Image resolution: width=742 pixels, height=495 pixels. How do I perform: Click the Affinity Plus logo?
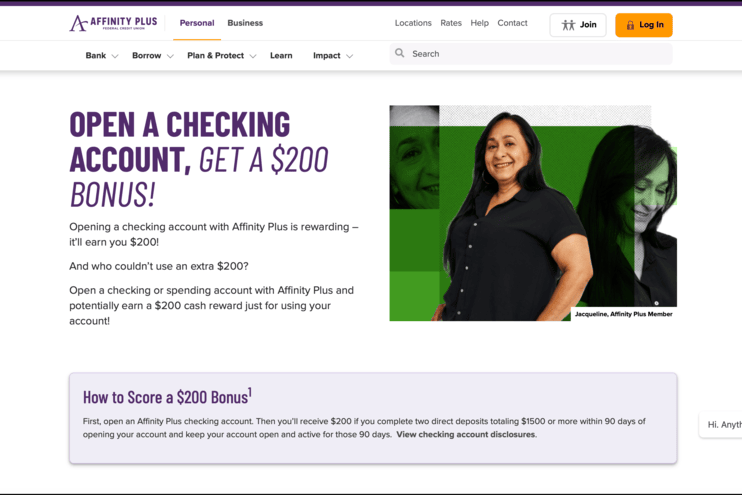pos(113,23)
